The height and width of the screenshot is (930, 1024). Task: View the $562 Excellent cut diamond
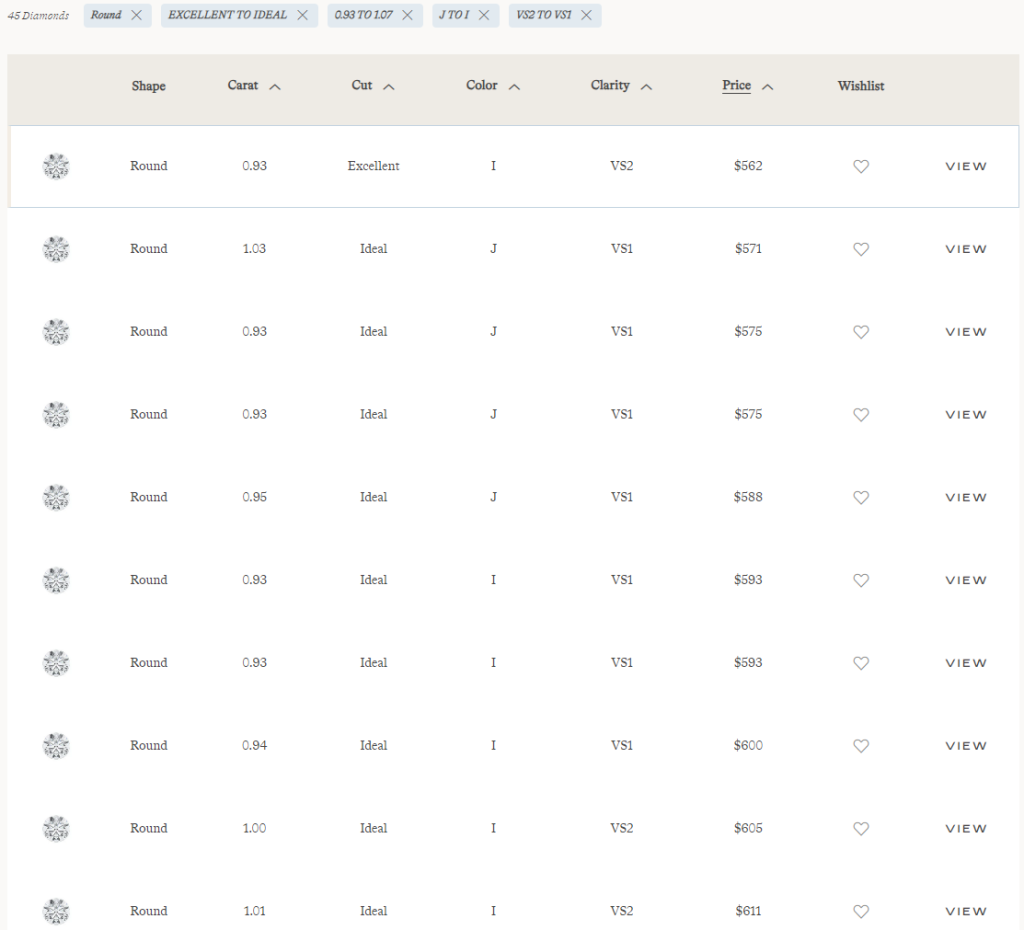click(x=966, y=167)
